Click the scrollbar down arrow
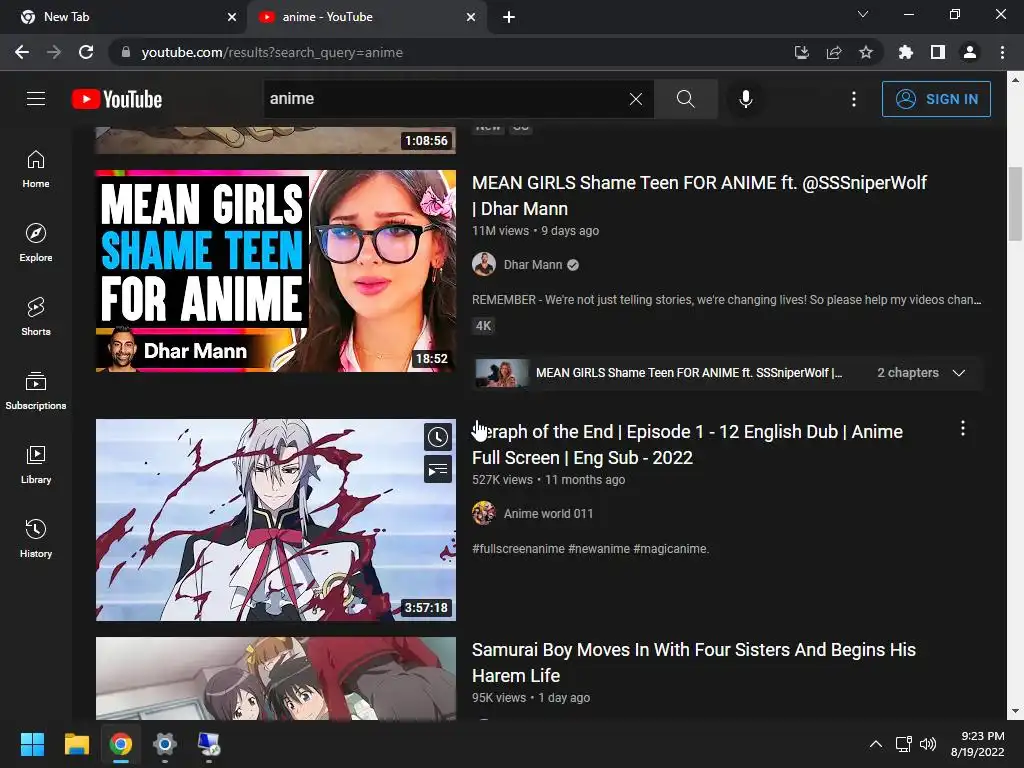1024x768 pixels. click(x=1016, y=711)
